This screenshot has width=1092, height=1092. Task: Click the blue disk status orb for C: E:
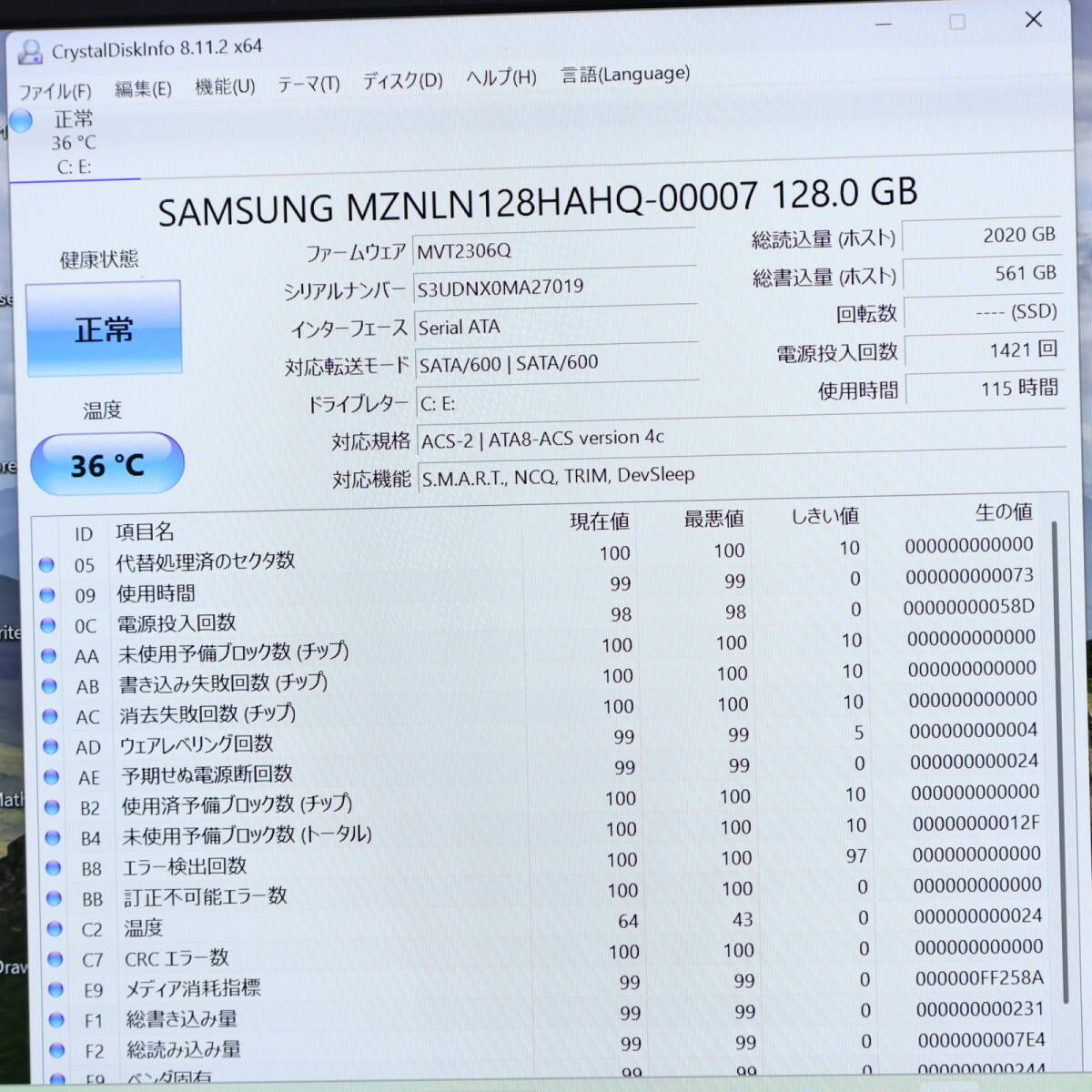pos(21,121)
